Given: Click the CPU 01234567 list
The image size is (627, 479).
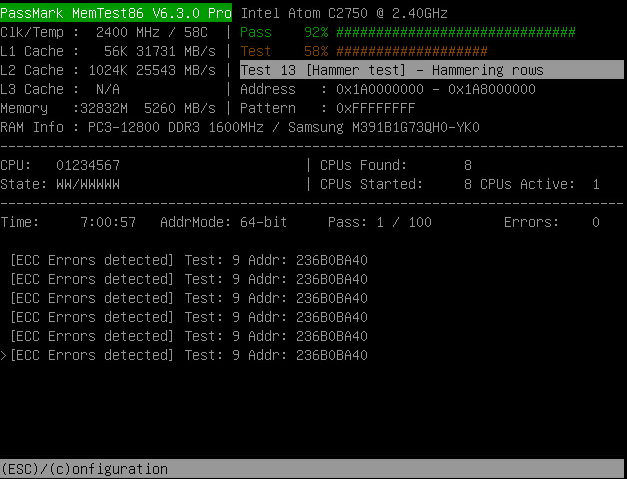Looking at the screenshot, I should (x=60, y=165).
